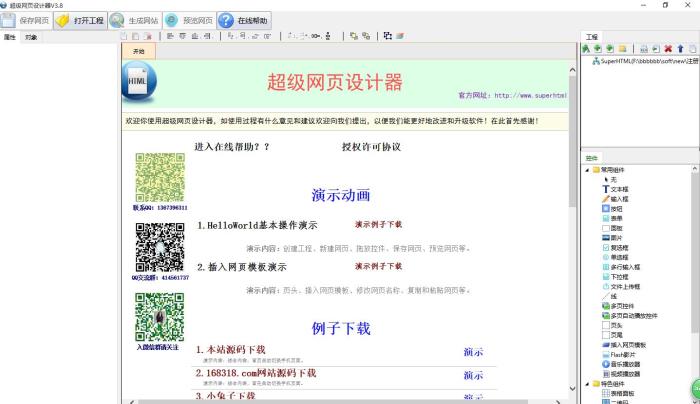The height and width of the screenshot is (404, 700).
Task: Click the multicolored icon at the toolbar's end
Action: (400, 36)
